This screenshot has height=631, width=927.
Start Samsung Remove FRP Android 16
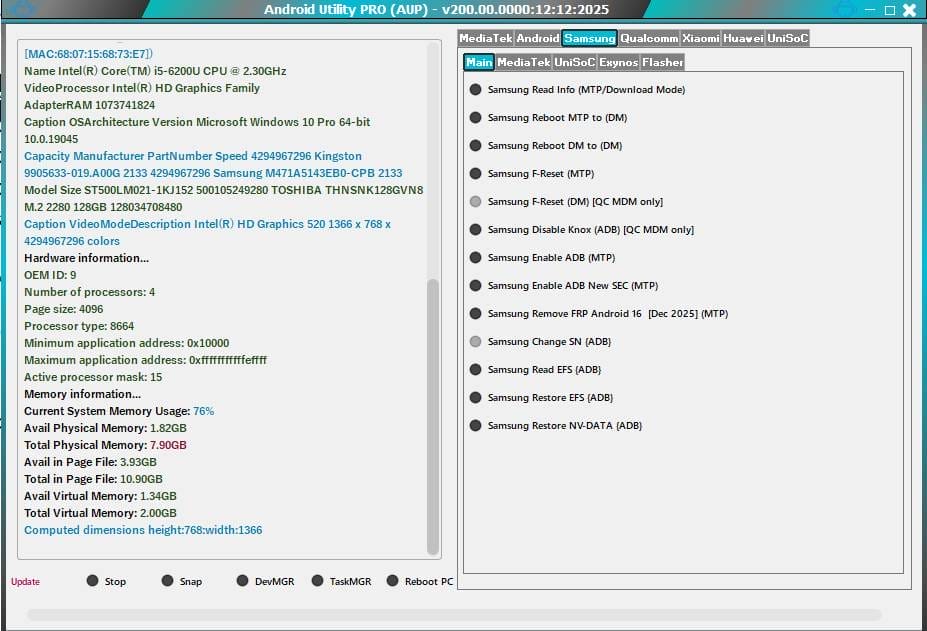click(x=475, y=313)
